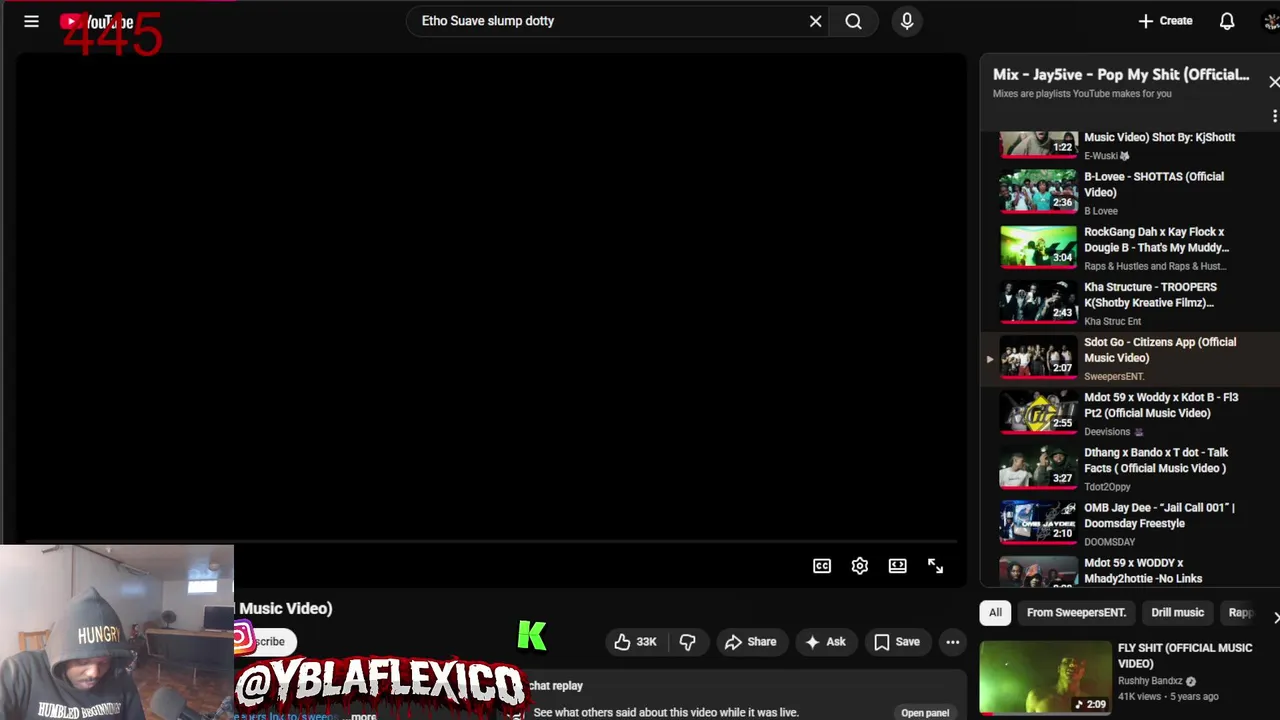
Task: Open more actions ellipsis below video
Action: click(x=953, y=642)
